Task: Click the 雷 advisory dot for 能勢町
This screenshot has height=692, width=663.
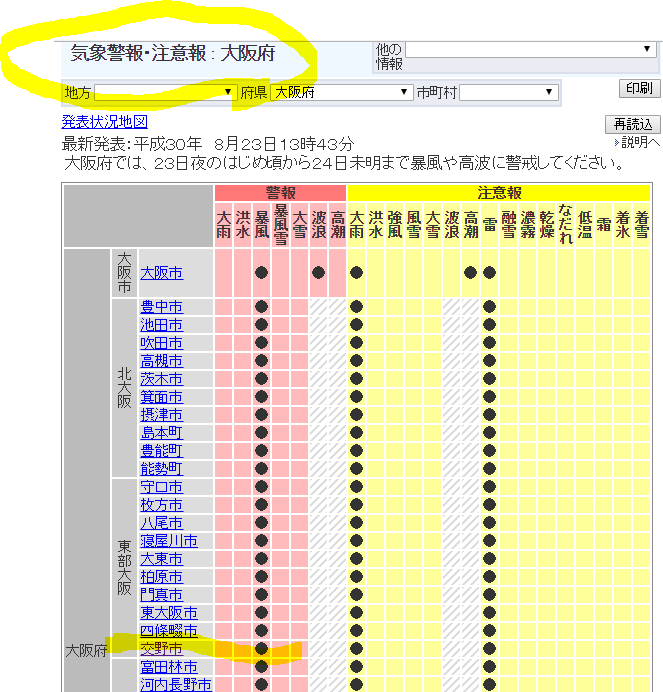Action: point(490,469)
